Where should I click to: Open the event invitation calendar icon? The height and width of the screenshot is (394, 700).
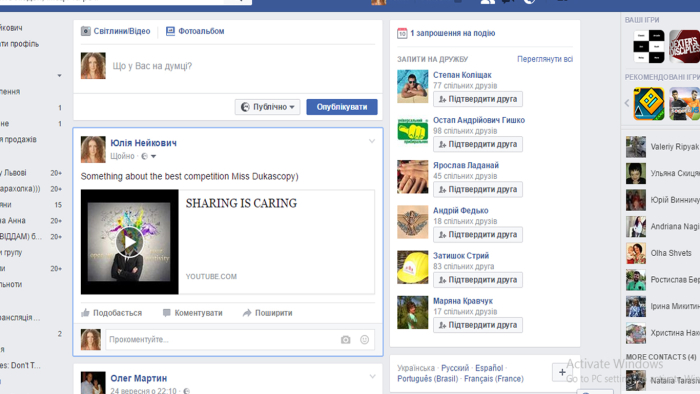pos(402,33)
